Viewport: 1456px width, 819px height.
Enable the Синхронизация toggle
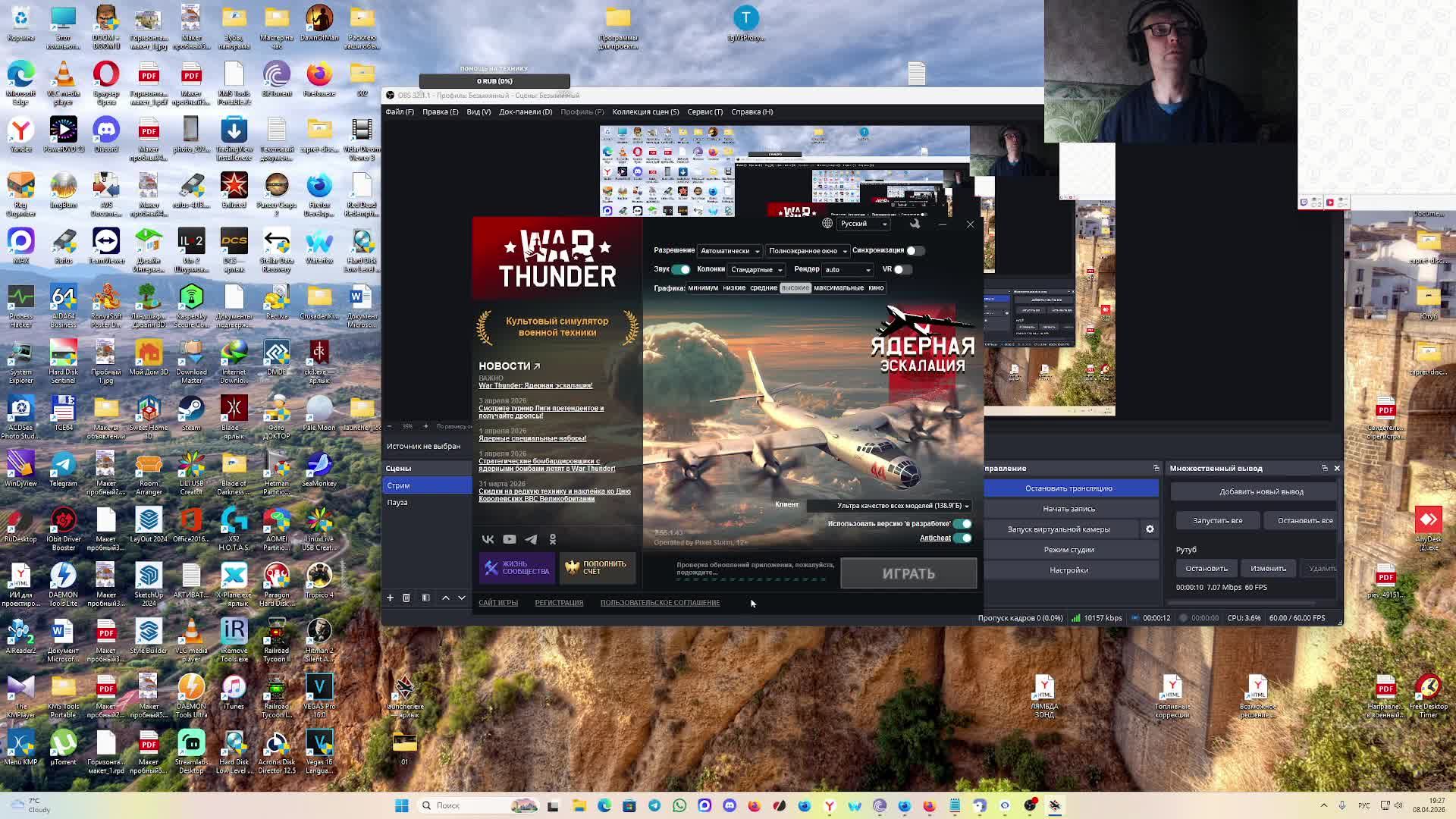tap(915, 251)
